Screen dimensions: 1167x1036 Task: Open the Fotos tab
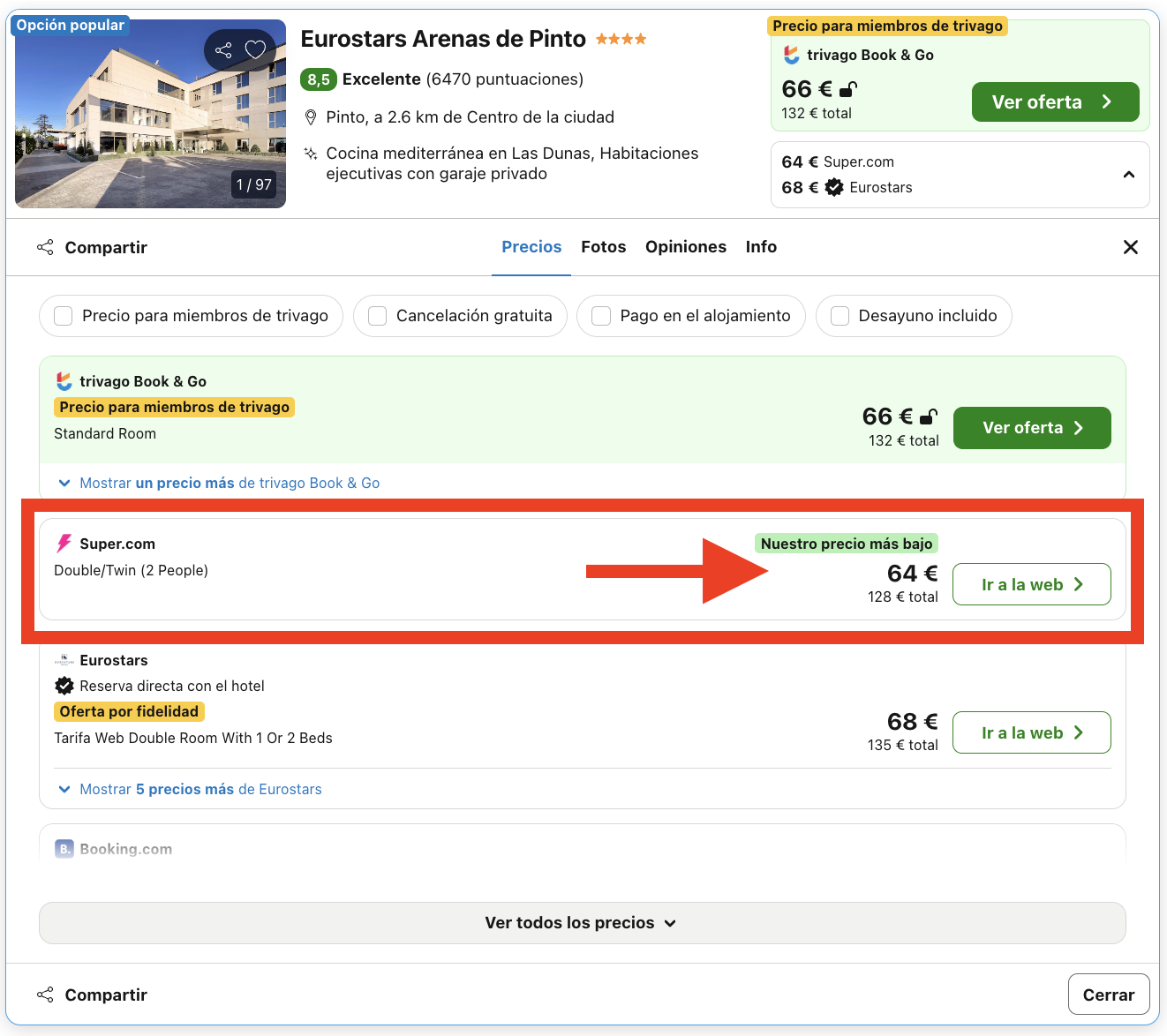tap(604, 247)
